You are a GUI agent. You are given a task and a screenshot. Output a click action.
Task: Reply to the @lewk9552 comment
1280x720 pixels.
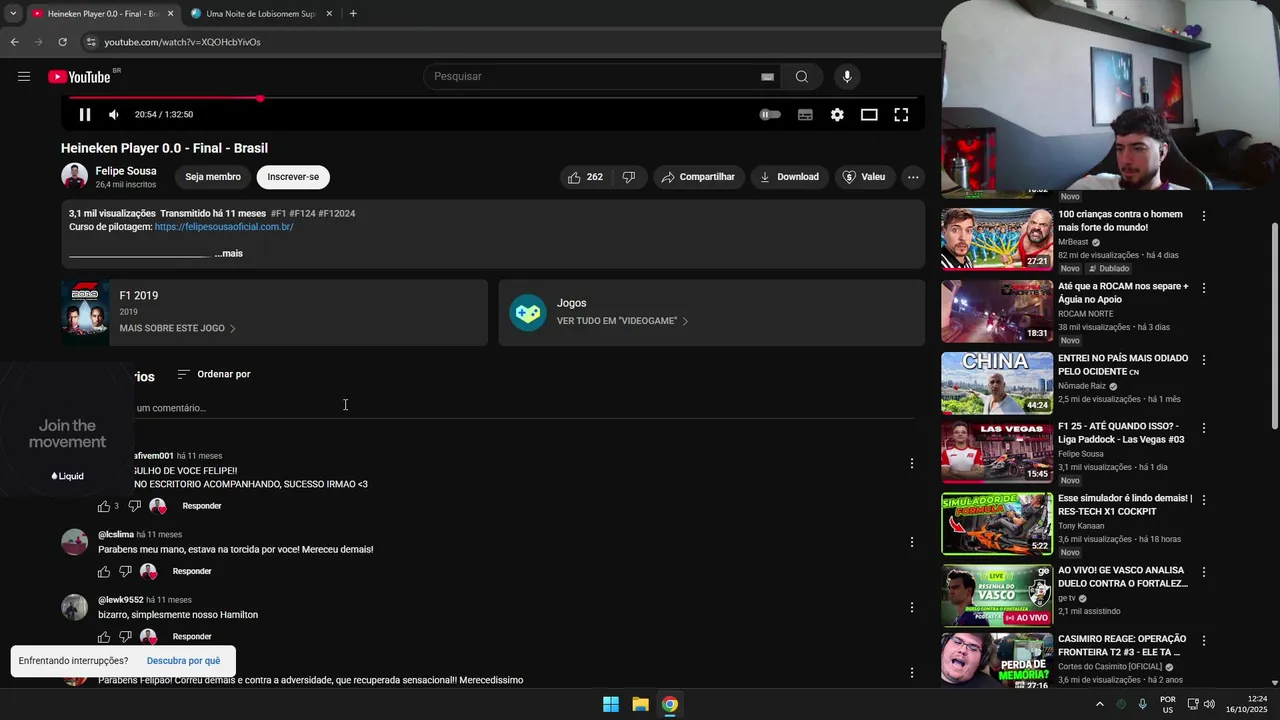192,637
